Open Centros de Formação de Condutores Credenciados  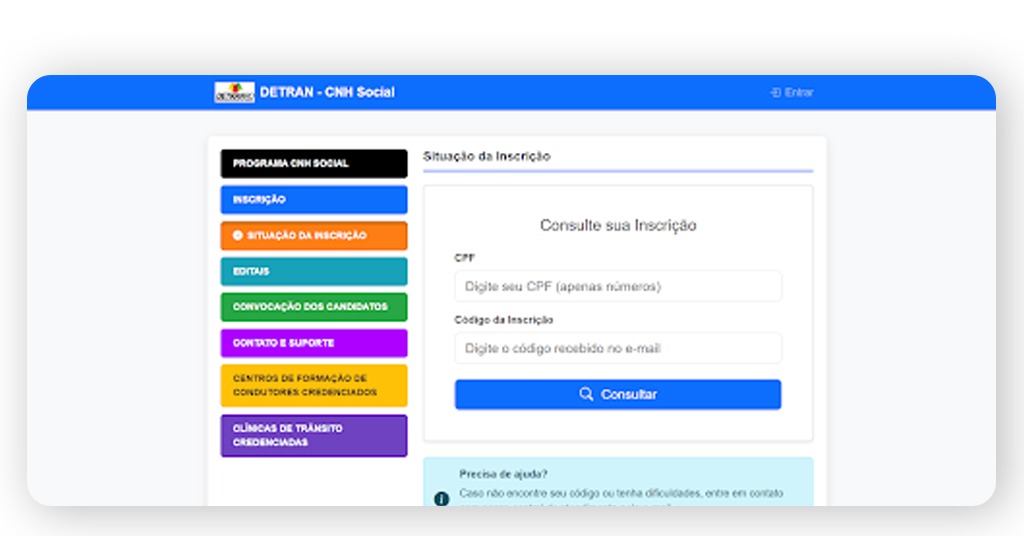314,386
